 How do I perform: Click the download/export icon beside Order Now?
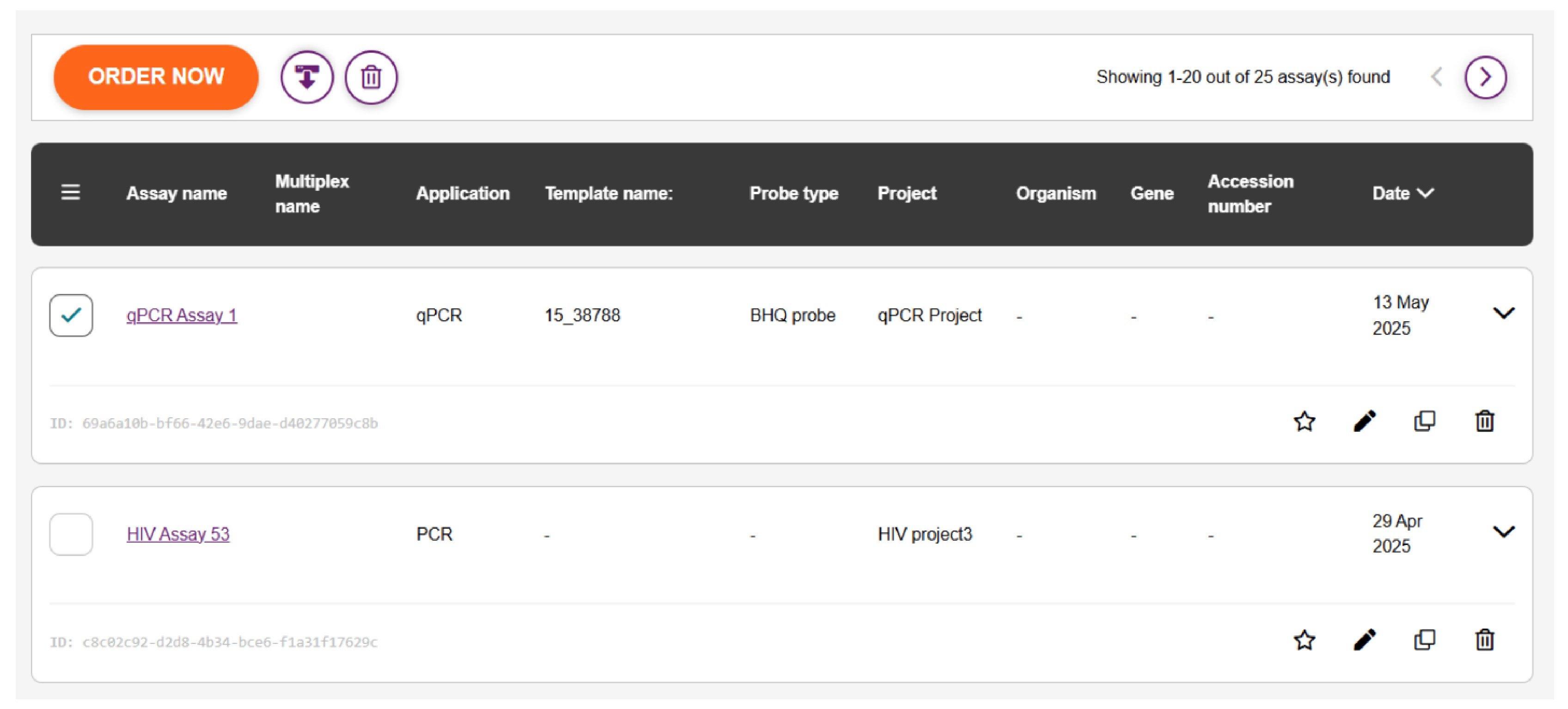pos(307,77)
